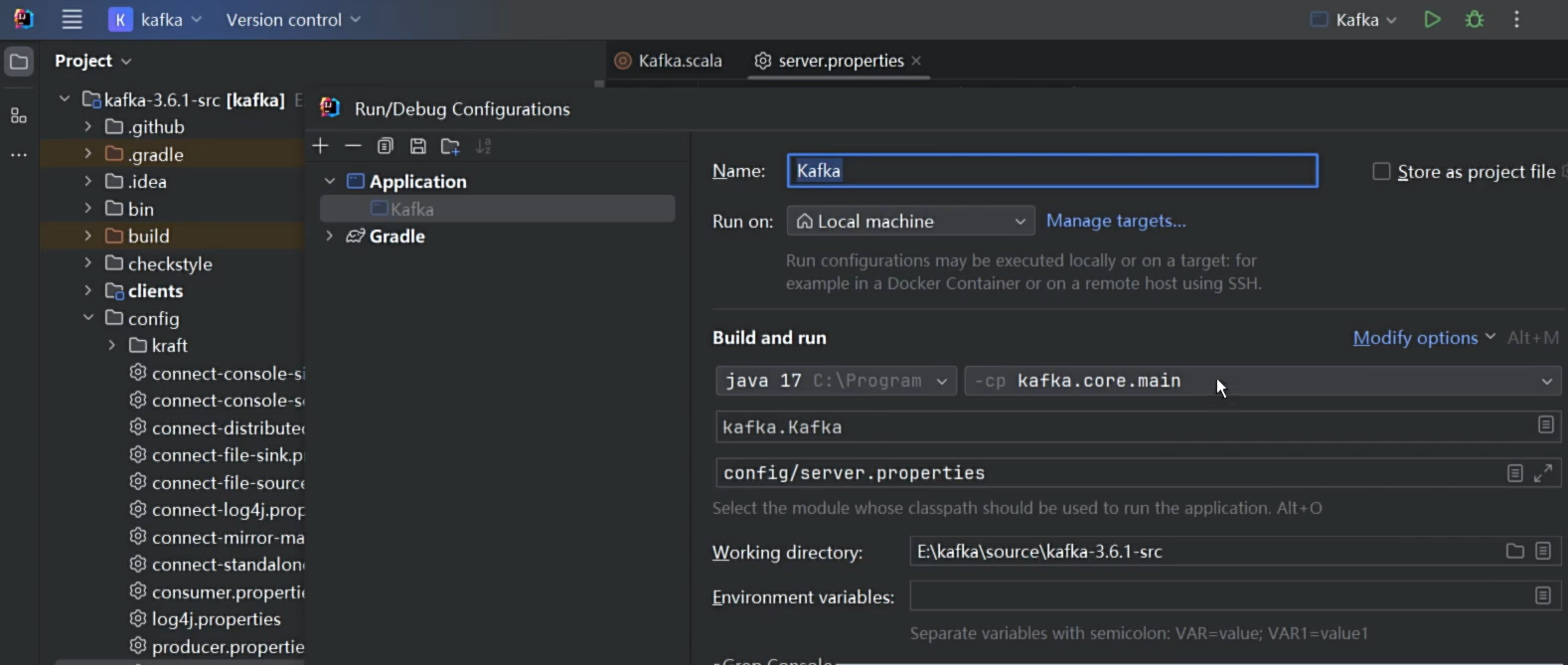Add new configuration with plus icon
1568x665 pixels.
pos(320,146)
